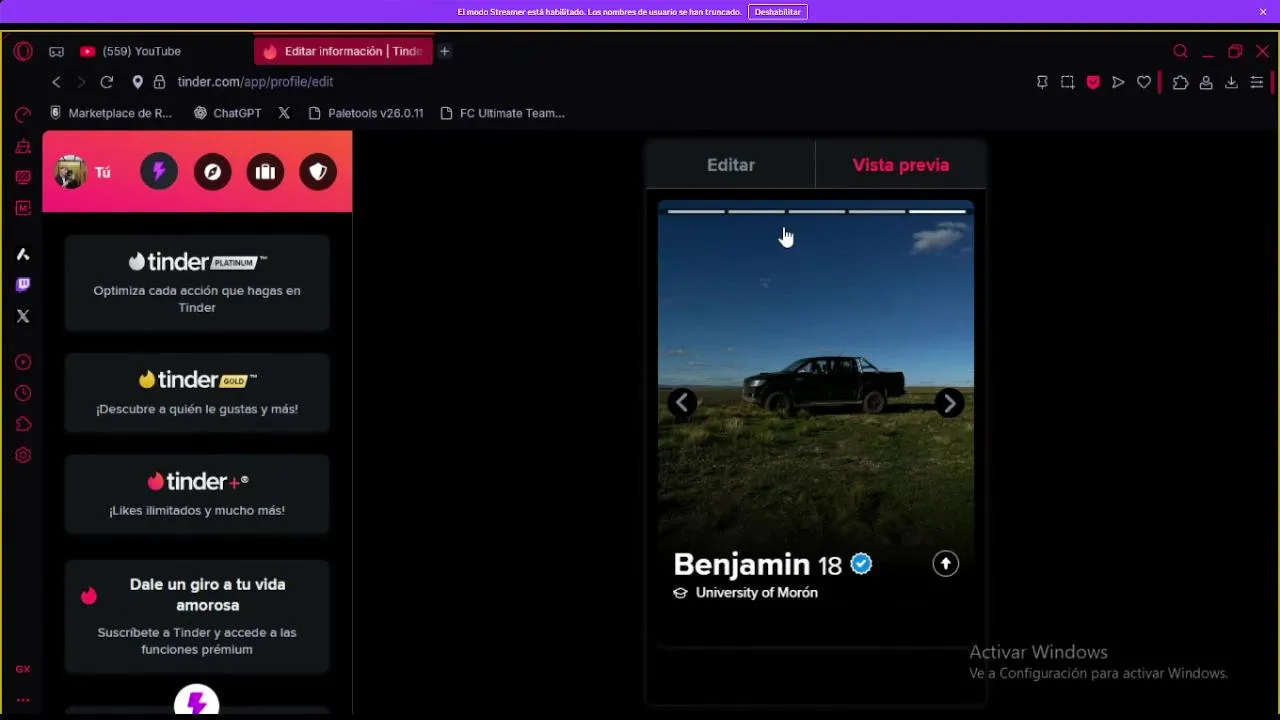The height and width of the screenshot is (720, 1280).
Task: Open Tinder Boost lightning icon in header
Action: (x=159, y=172)
